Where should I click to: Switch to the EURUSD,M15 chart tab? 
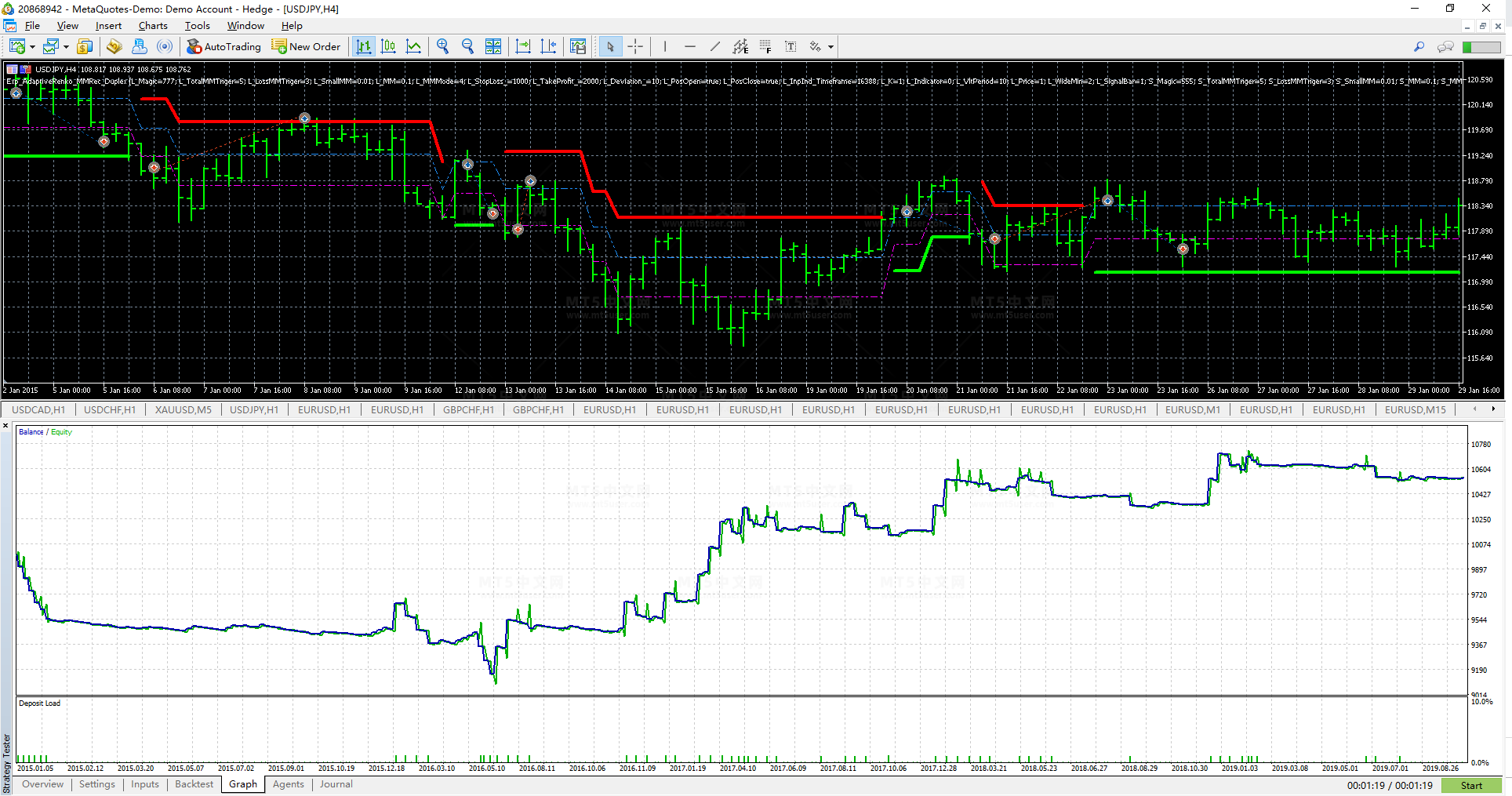tap(1415, 409)
